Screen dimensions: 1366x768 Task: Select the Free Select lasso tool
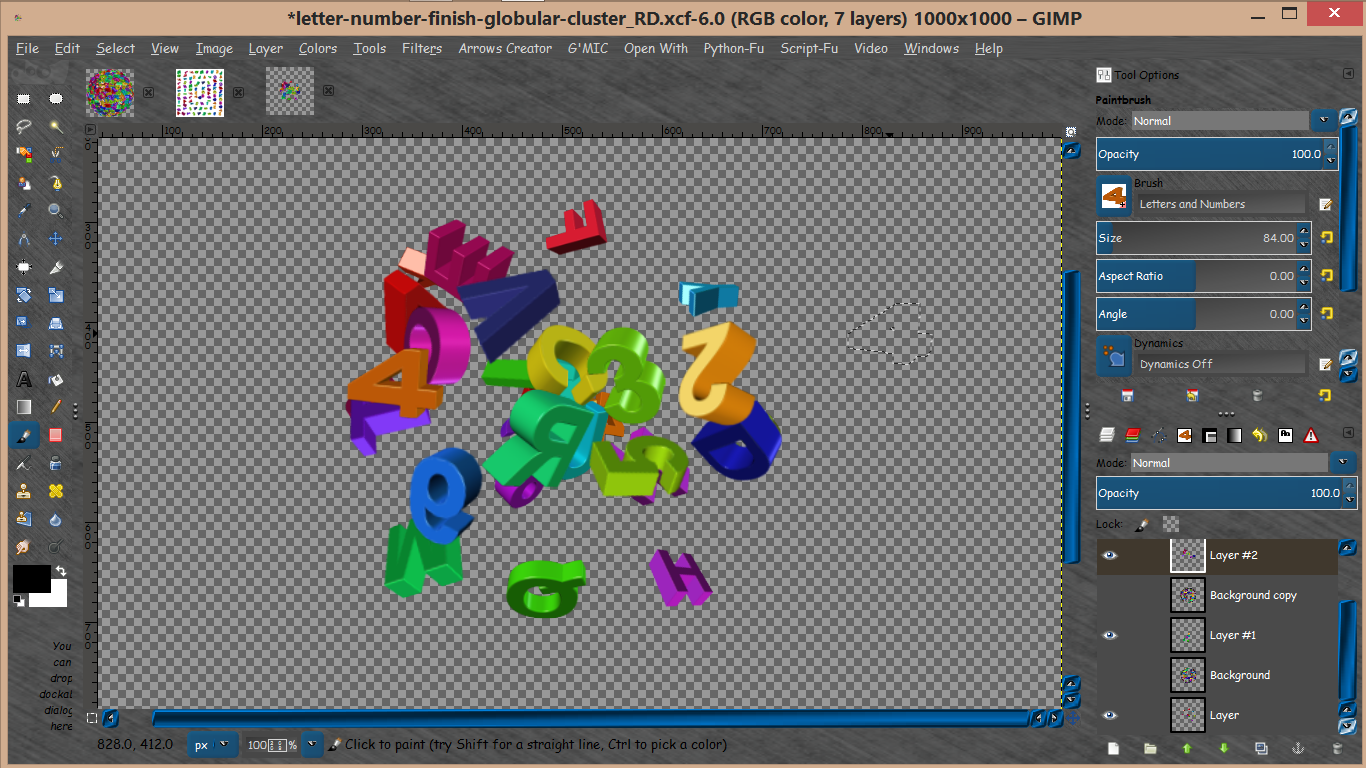[x=24, y=127]
